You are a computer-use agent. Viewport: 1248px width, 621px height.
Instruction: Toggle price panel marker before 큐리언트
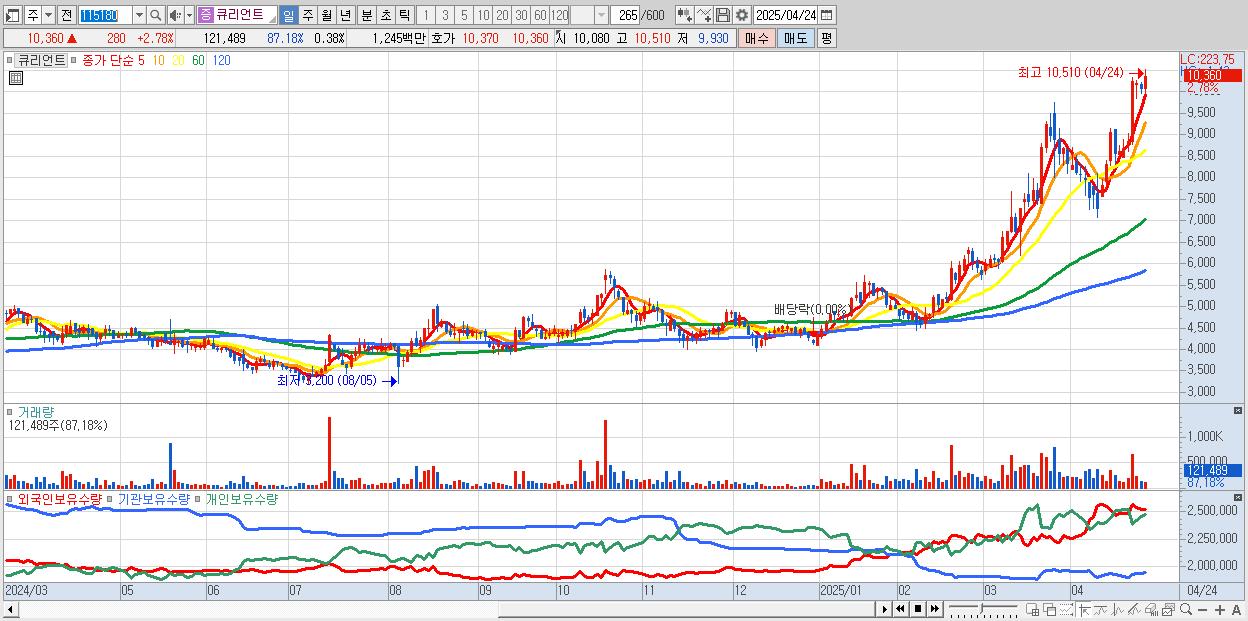(10, 60)
